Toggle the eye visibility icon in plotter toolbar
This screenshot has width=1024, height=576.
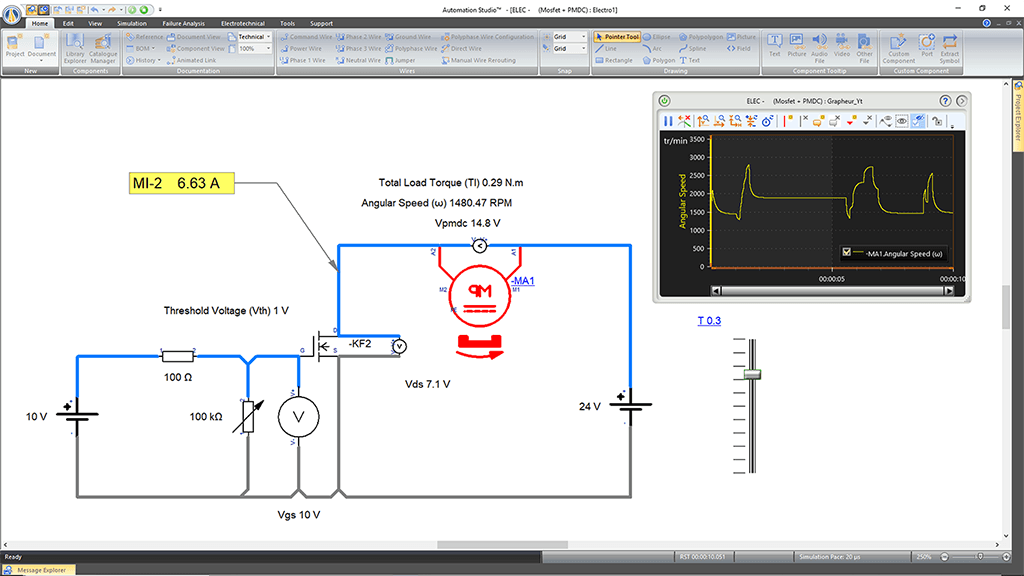[x=902, y=120]
